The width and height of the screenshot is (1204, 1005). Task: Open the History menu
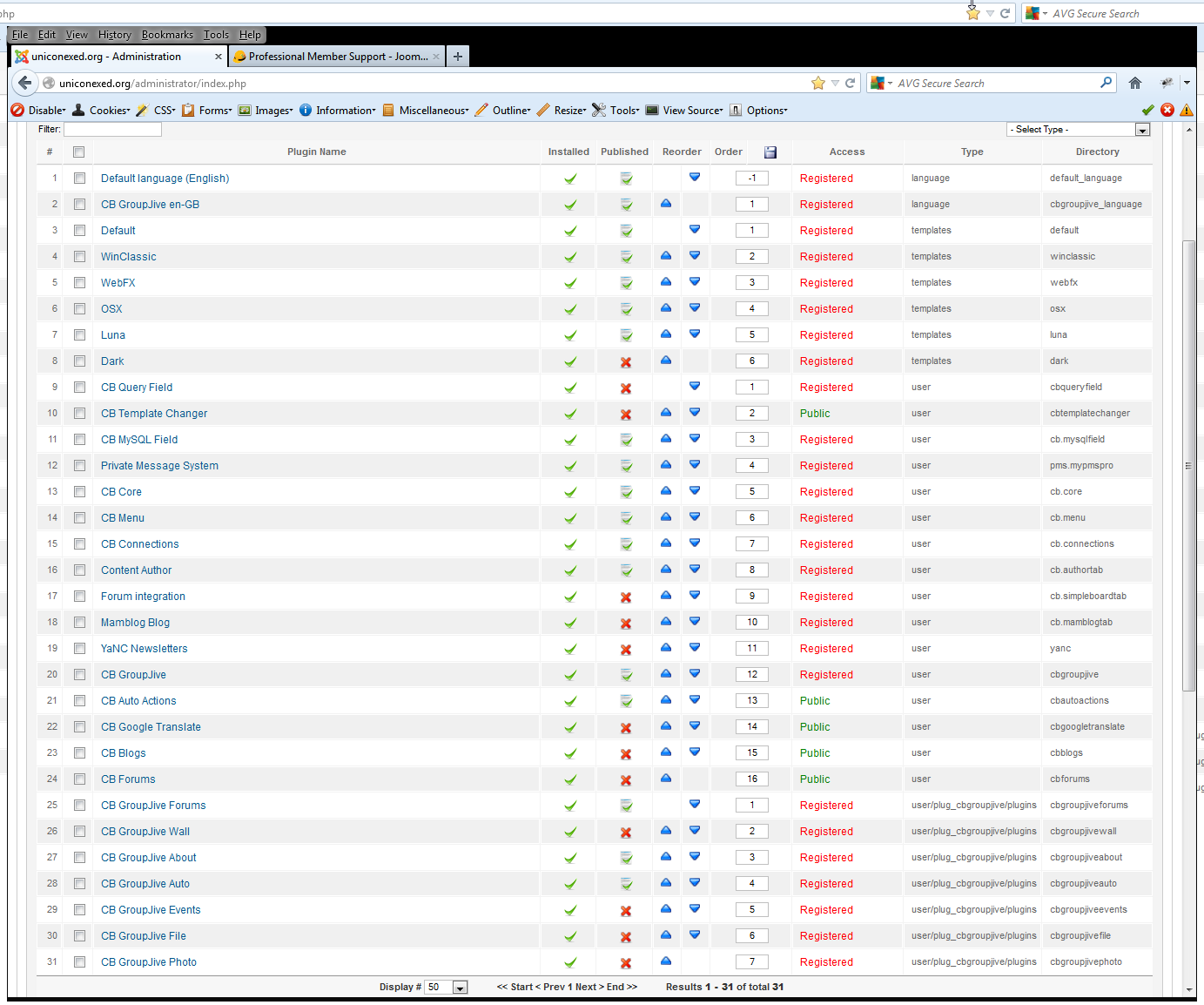[x=114, y=35]
